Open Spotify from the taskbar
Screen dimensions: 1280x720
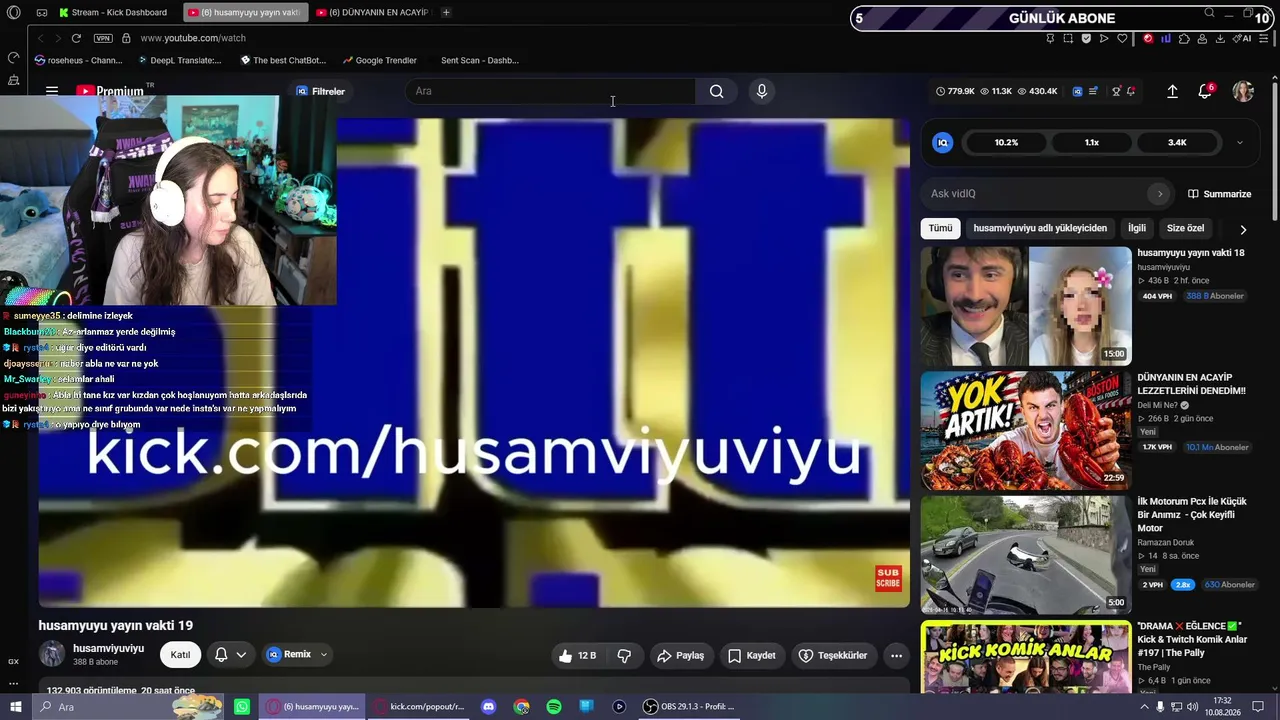pyautogui.click(x=554, y=707)
